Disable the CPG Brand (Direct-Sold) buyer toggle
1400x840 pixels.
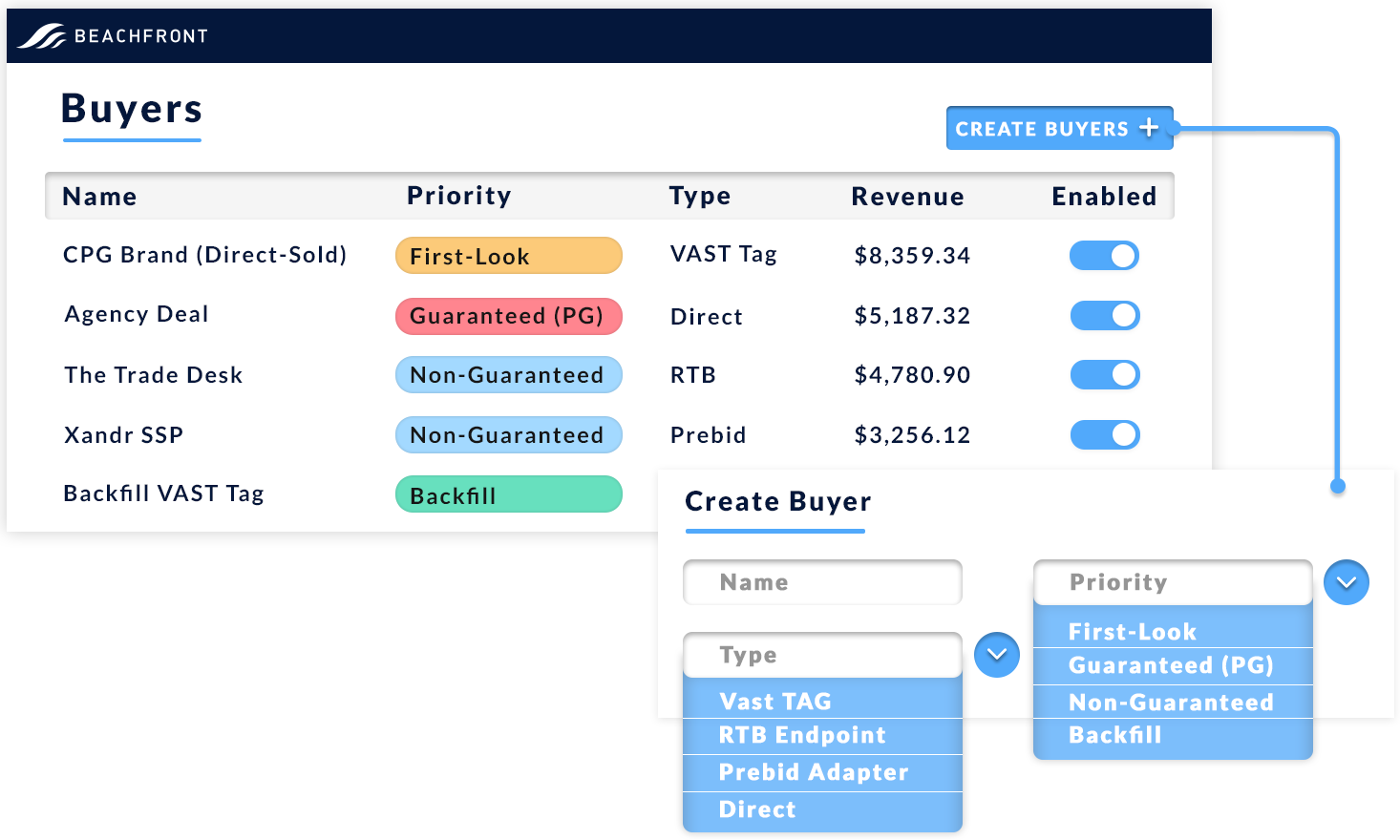[1104, 256]
